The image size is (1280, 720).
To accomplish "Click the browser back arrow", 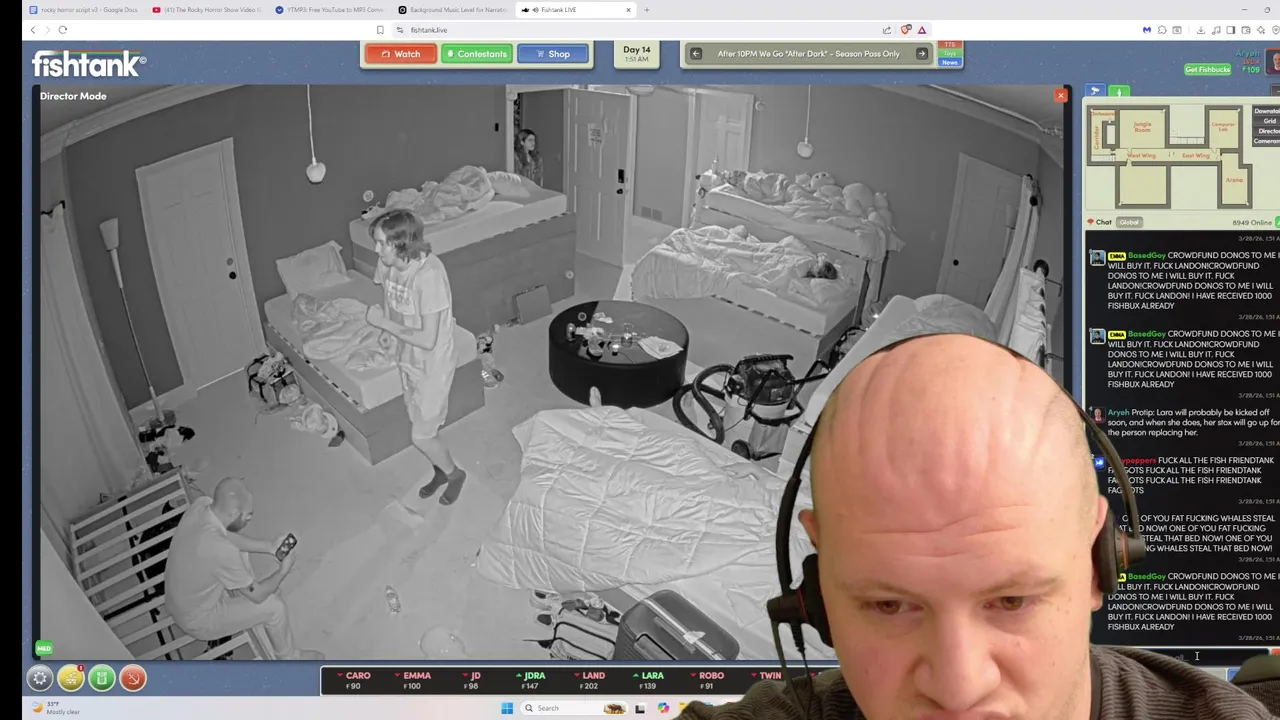I will (33, 30).
